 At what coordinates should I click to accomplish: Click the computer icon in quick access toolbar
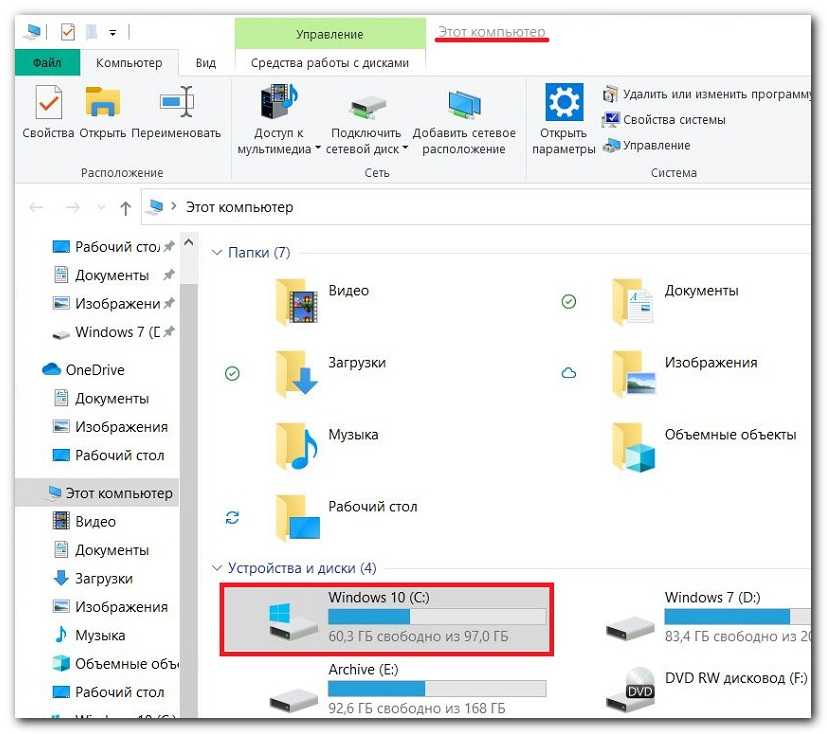pyautogui.click(x=32, y=32)
